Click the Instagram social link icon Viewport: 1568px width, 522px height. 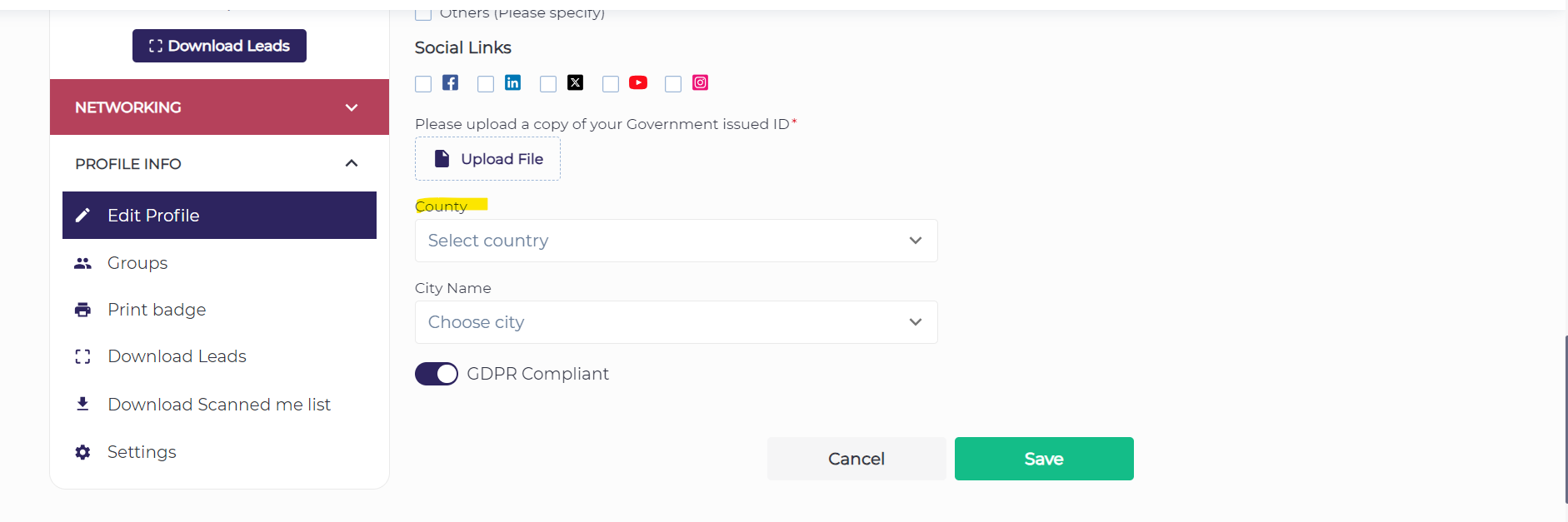pyautogui.click(x=701, y=82)
